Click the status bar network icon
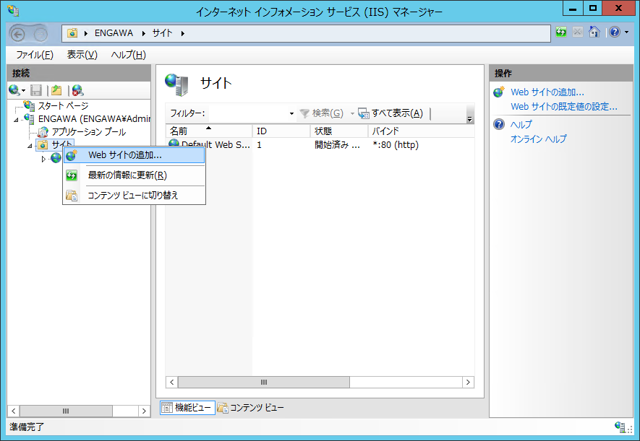This screenshot has width=640, height=441. pos(620,427)
